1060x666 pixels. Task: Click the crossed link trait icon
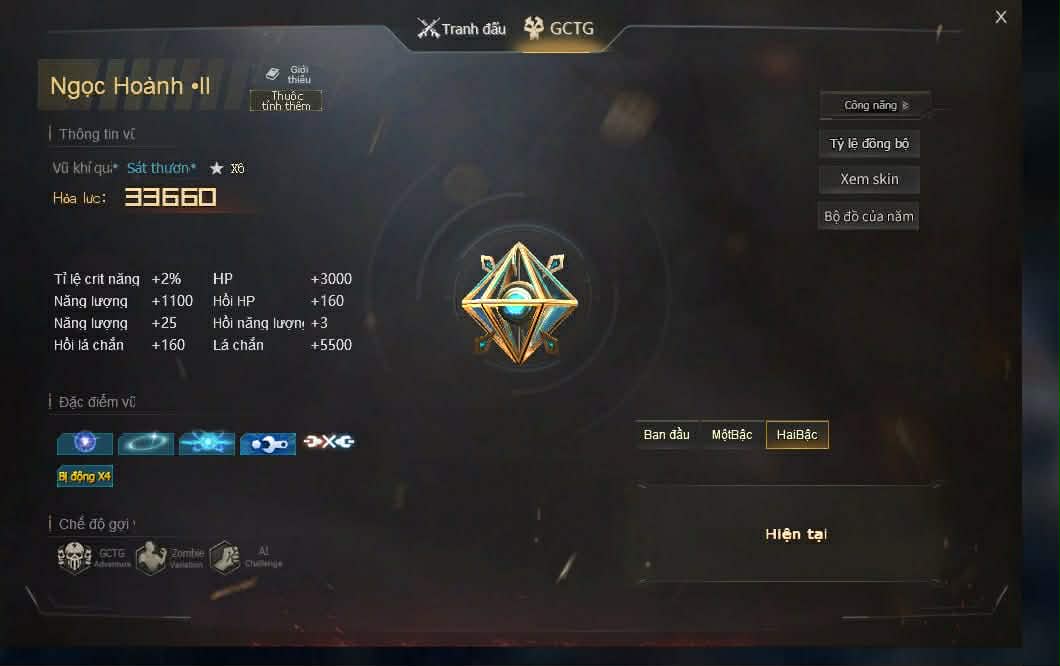pyautogui.click(x=329, y=442)
